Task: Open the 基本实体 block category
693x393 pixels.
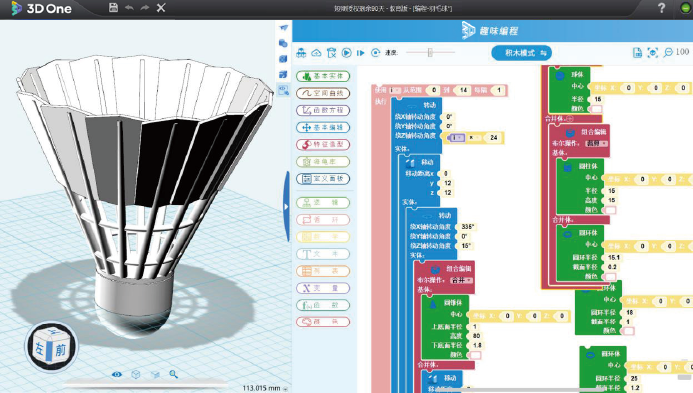Action: (323, 76)
